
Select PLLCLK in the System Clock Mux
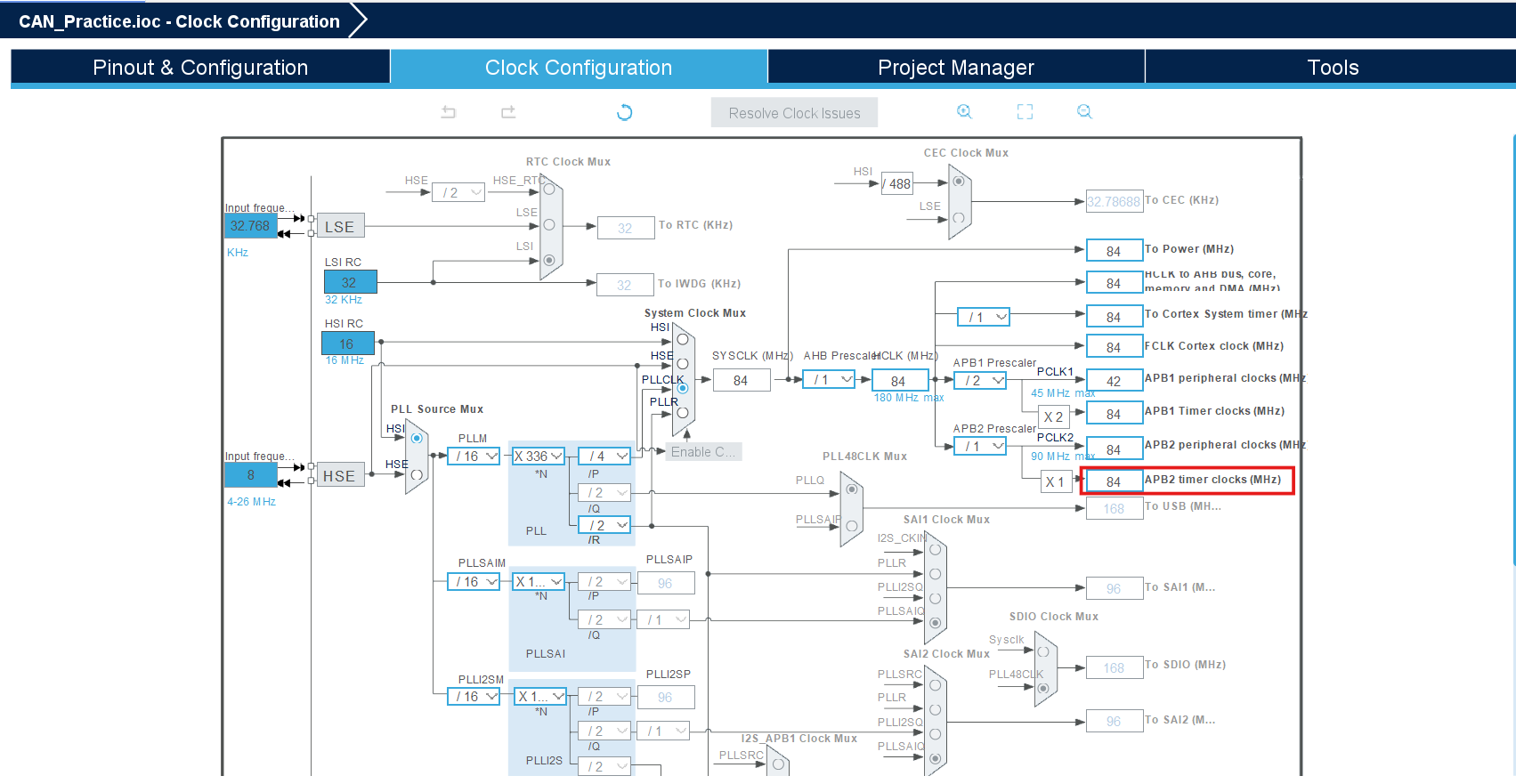tap(683, 388)
